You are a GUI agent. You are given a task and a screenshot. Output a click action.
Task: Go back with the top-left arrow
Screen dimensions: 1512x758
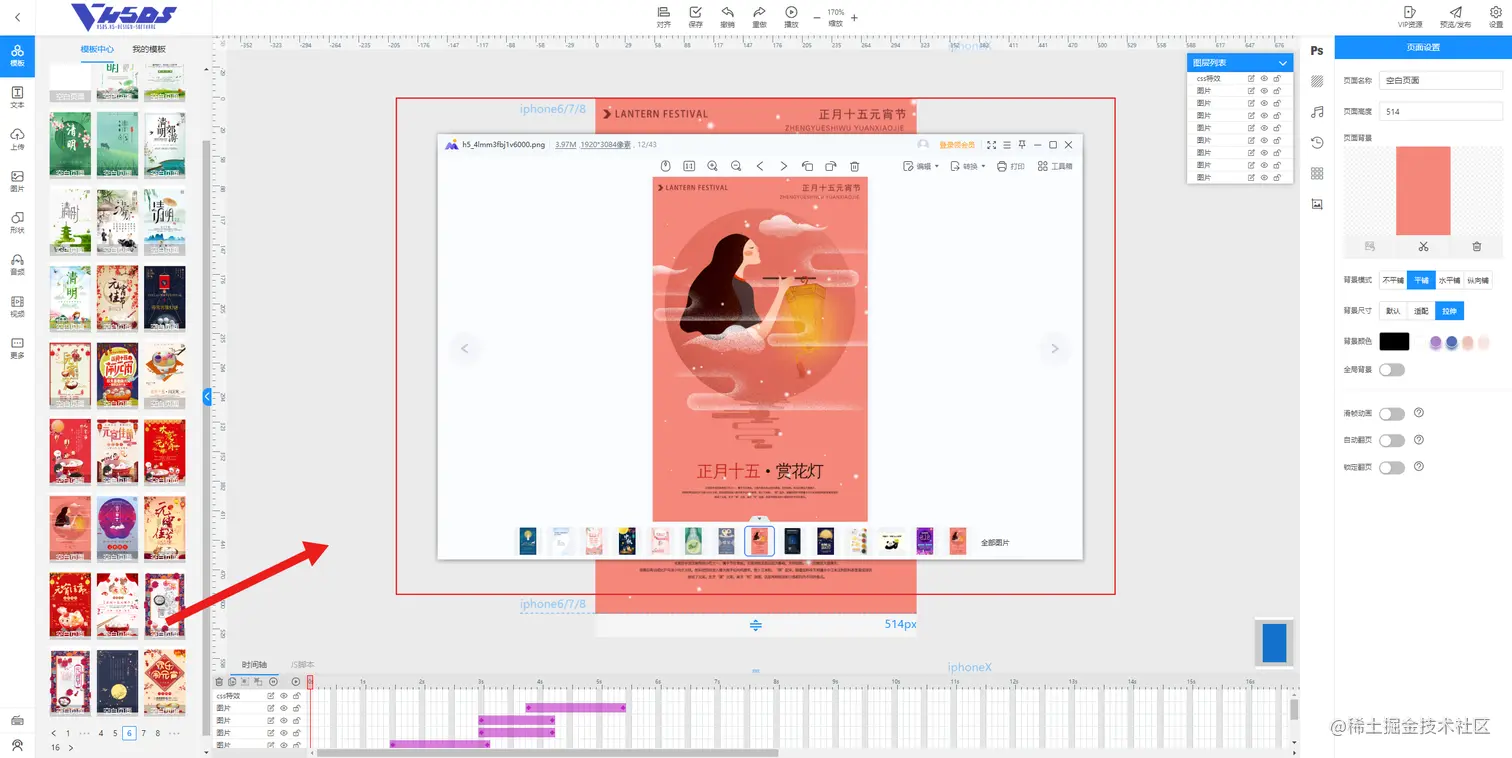coord(17,17)
